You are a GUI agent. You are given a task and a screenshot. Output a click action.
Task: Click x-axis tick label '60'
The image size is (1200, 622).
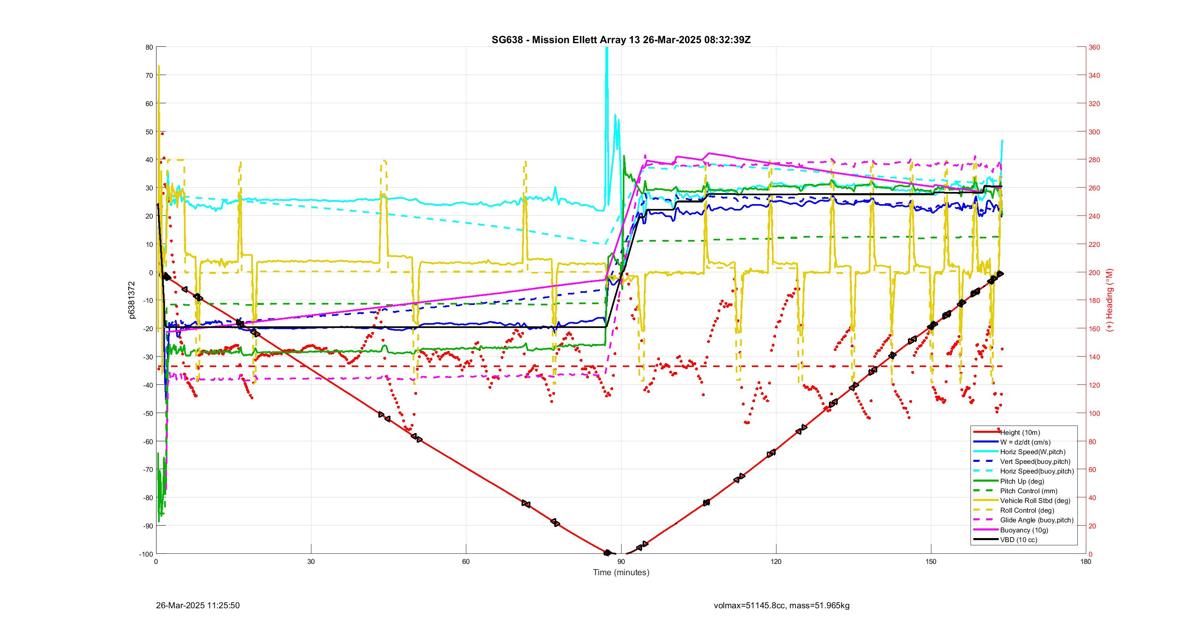(x=466, y=562)
